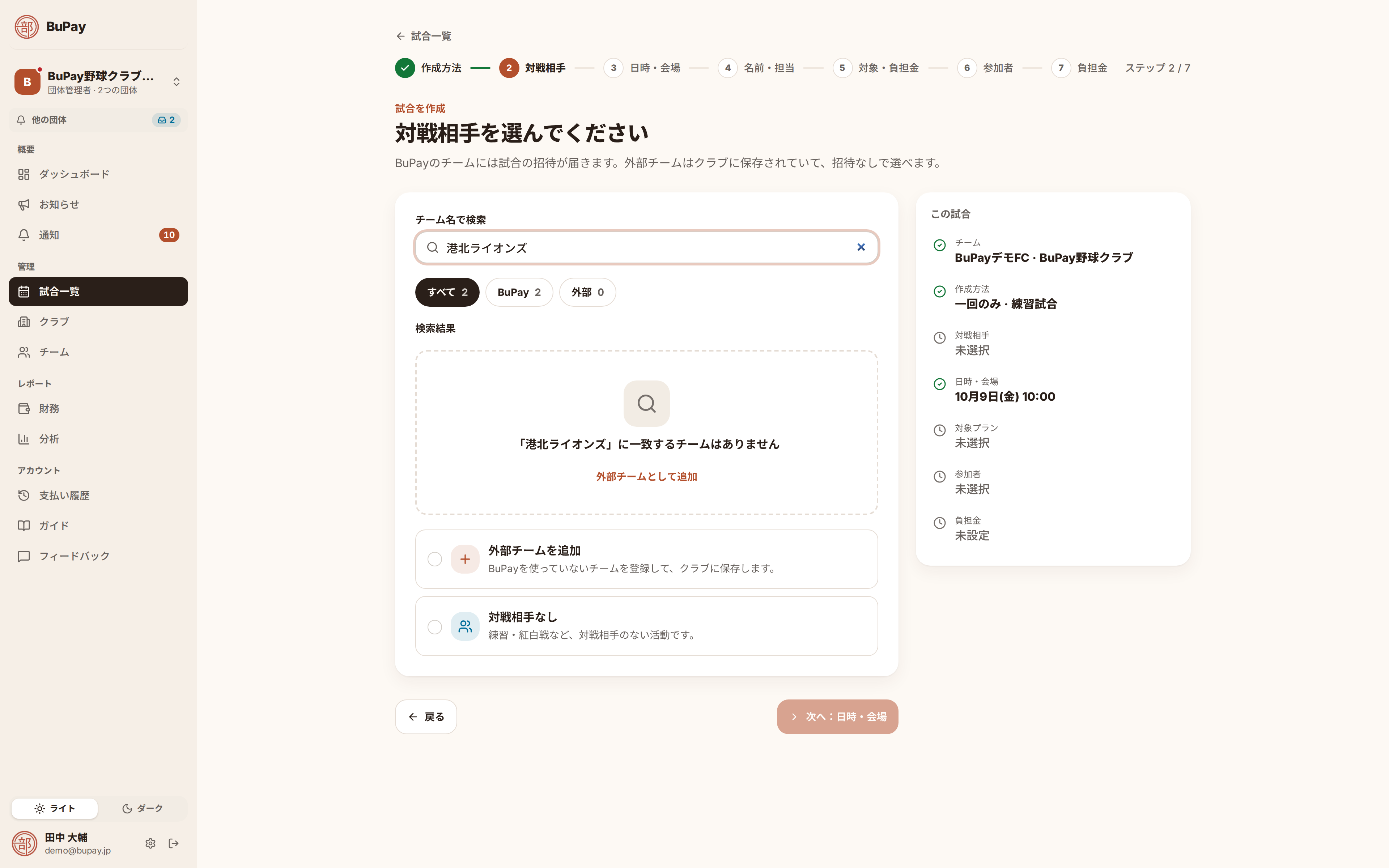Viewport: 1389px width, 868px height.
Task: Switch to ライト theme
Action: pos(55,808)
